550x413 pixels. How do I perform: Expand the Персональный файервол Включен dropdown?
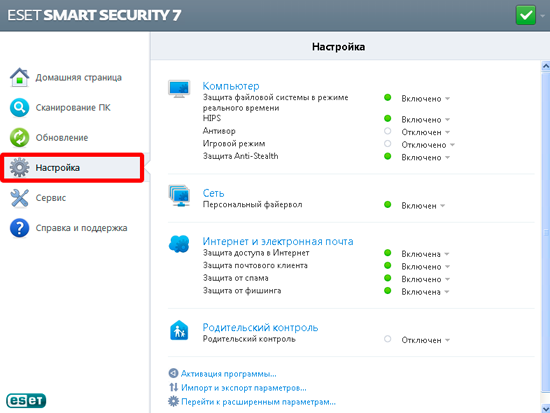[423, 206]
